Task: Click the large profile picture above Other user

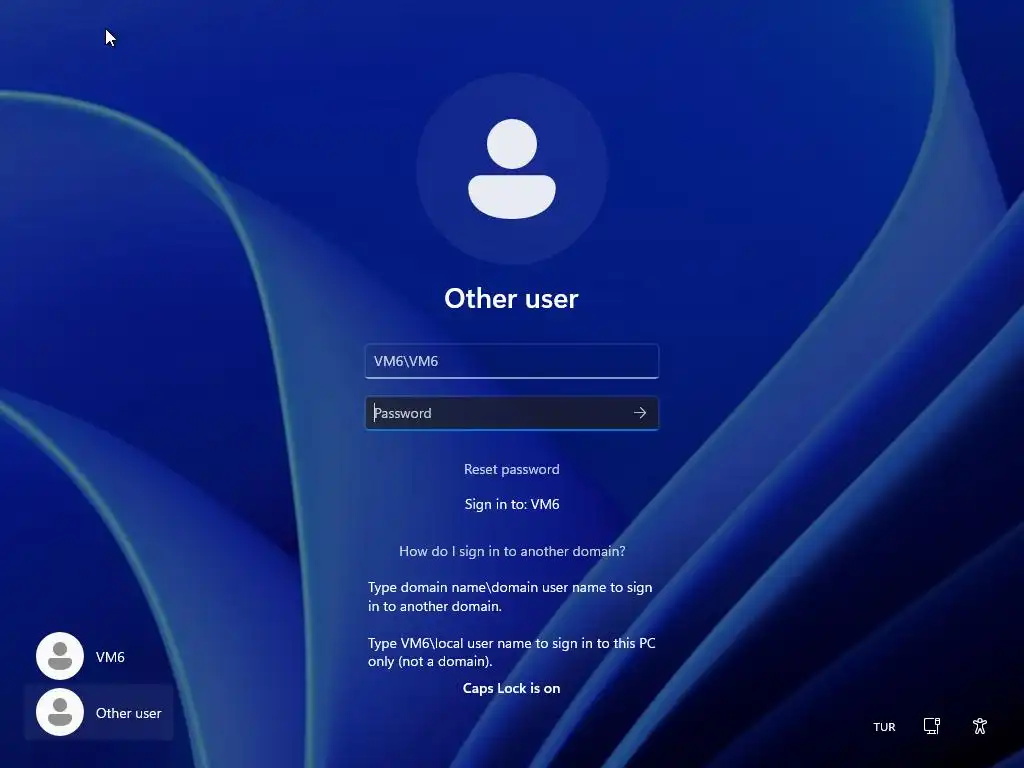Action: tap(512, 169)
